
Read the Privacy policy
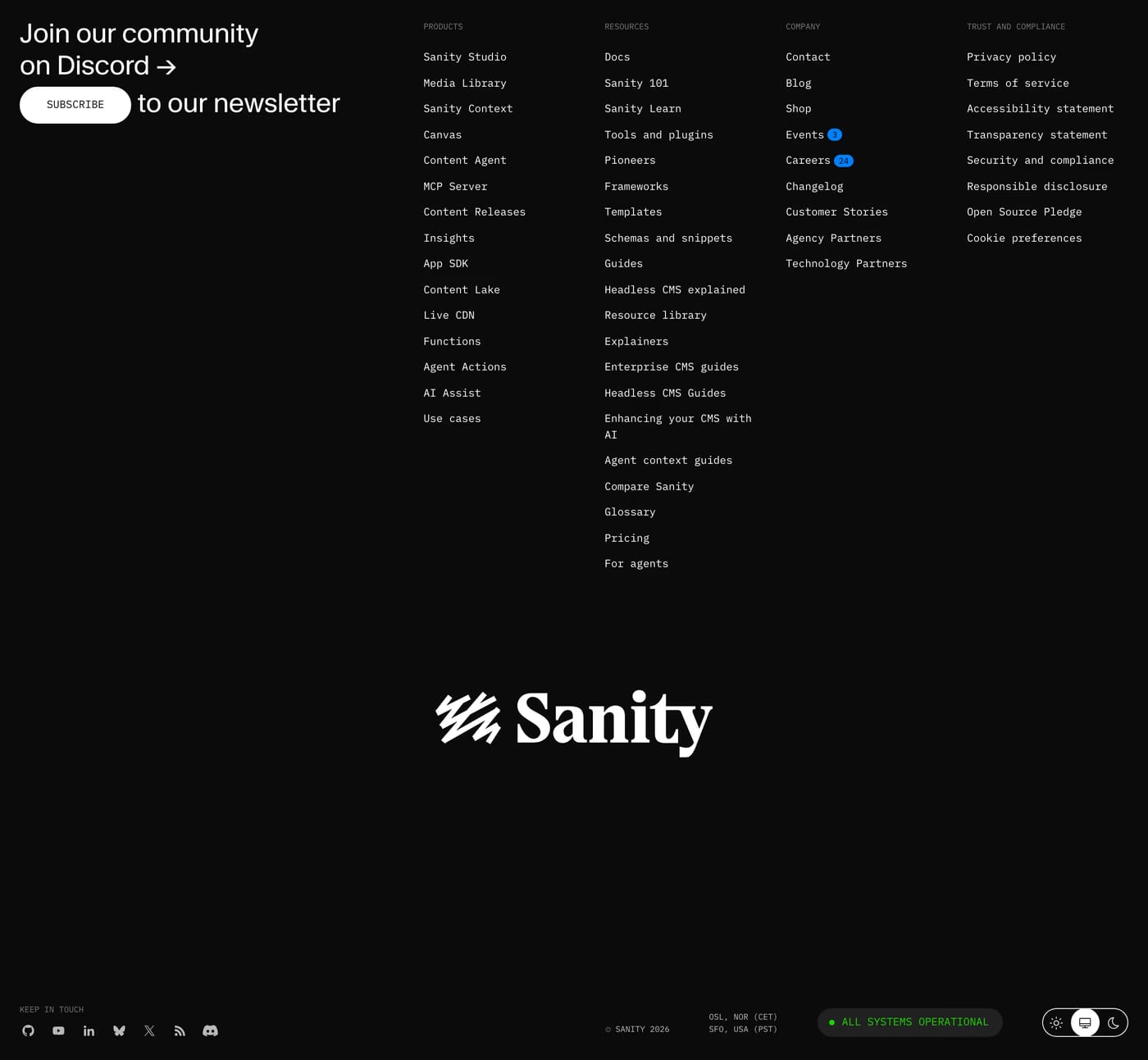click(x=1012, y=57)
